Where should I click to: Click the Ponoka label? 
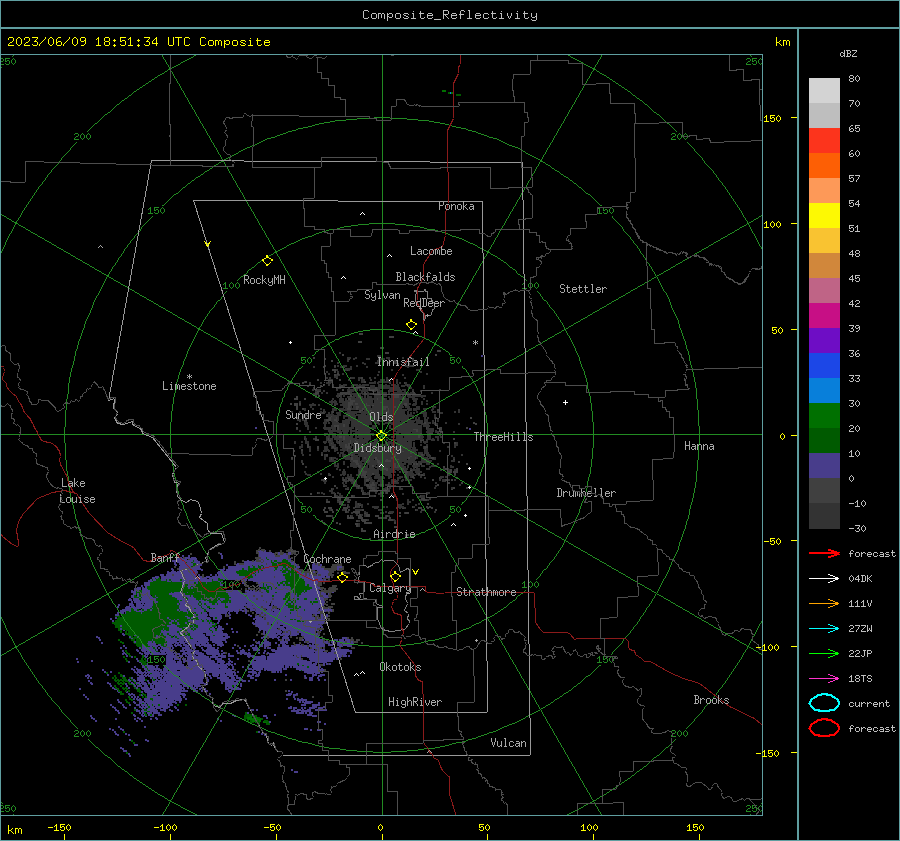(456, 206)
